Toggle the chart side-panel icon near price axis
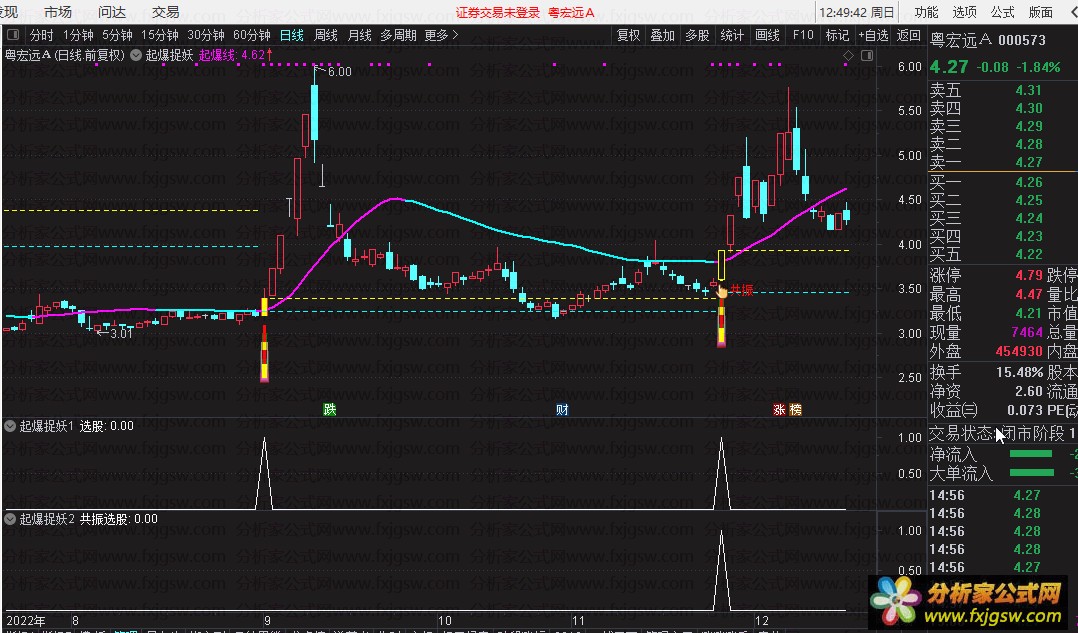The width and height of the screenshot is (1078, 633). tap(867, 55)
